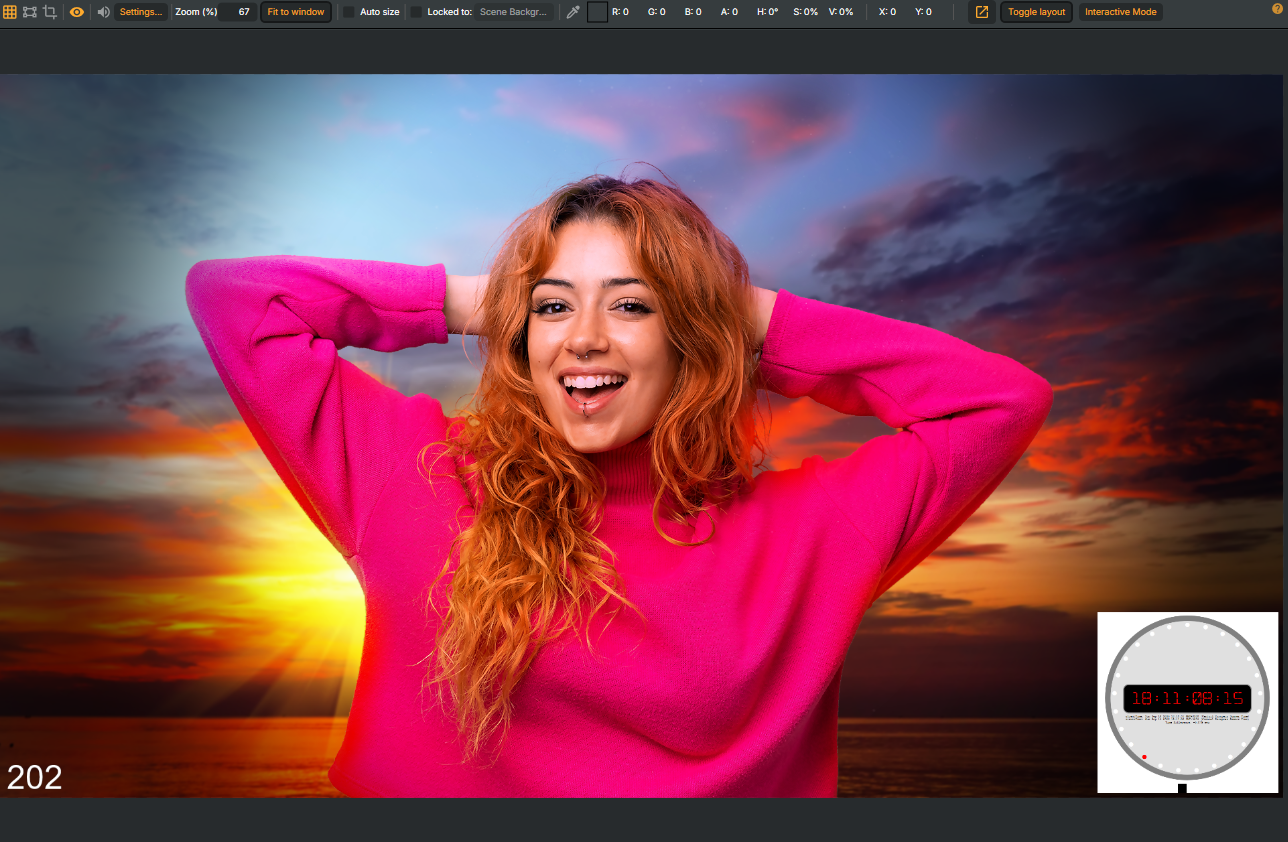
Task: Toggle the eye preview visibility icon
Action: coord(77,12)
